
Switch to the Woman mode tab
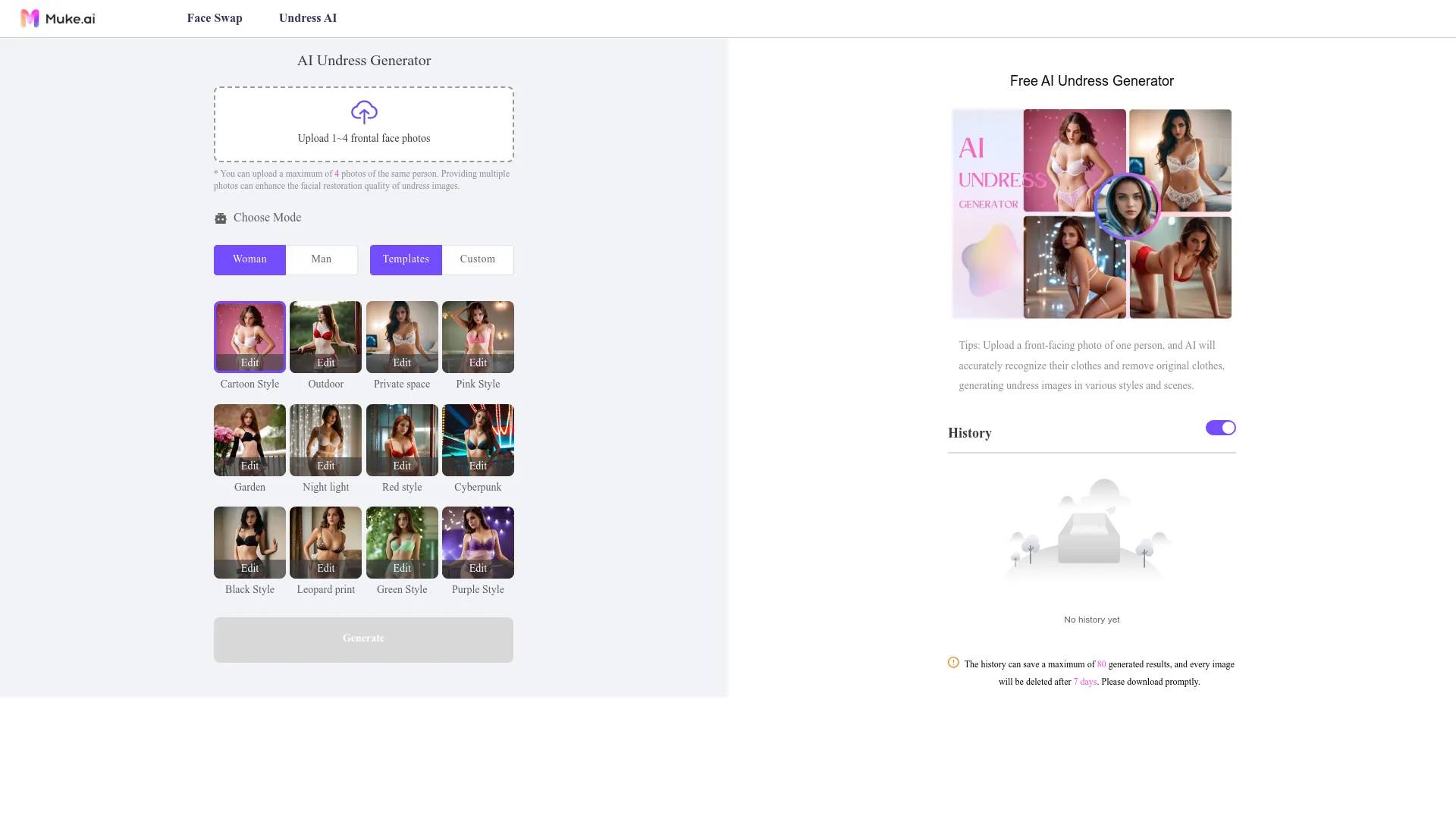pos(249,259)
